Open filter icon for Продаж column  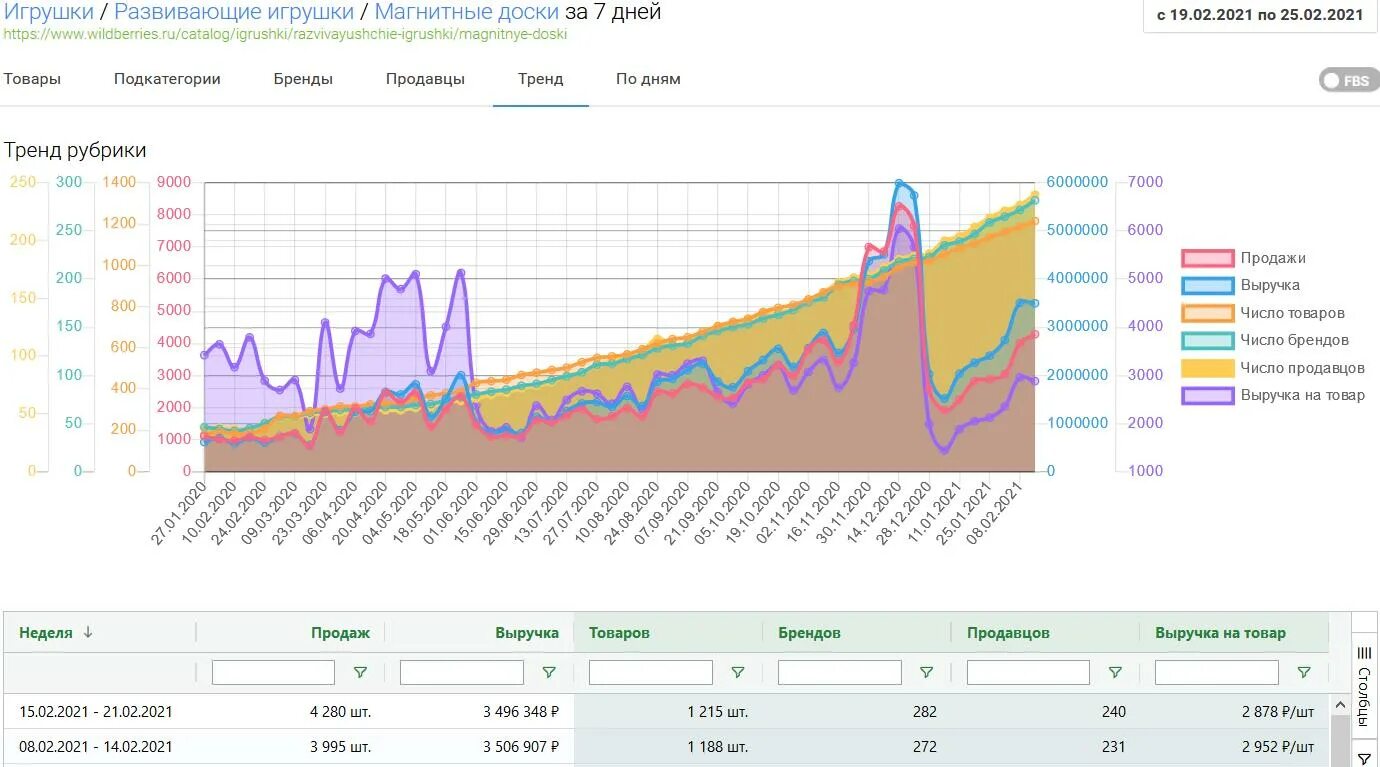360,673
